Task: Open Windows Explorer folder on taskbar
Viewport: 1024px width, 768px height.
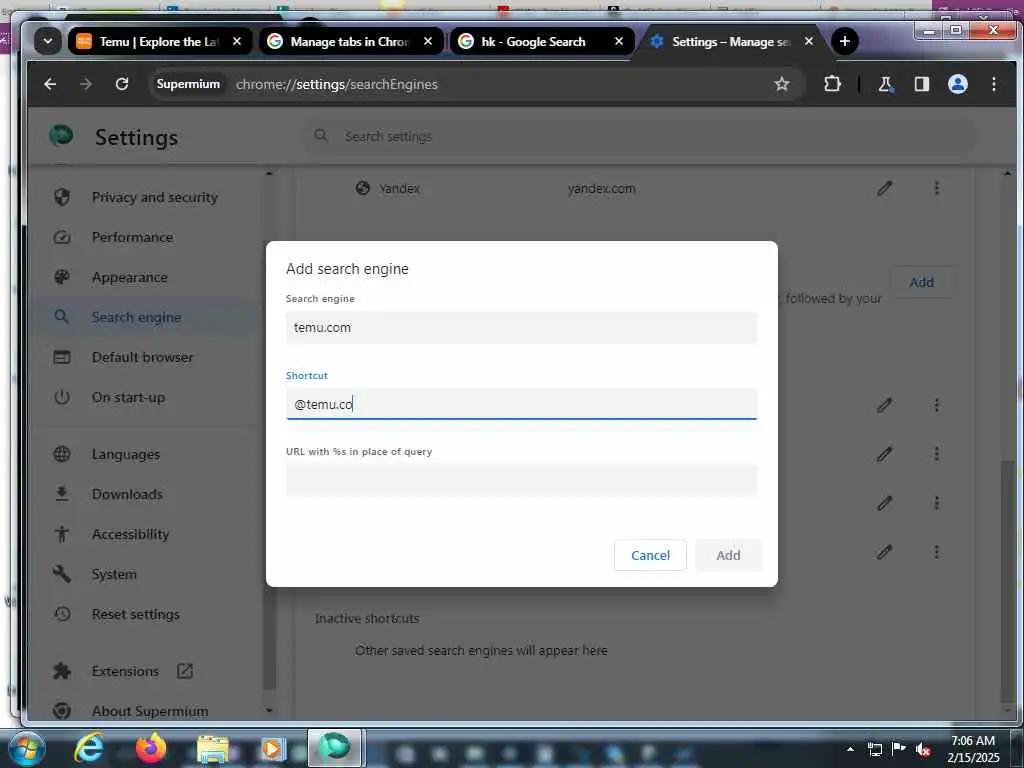Action: 213,750
